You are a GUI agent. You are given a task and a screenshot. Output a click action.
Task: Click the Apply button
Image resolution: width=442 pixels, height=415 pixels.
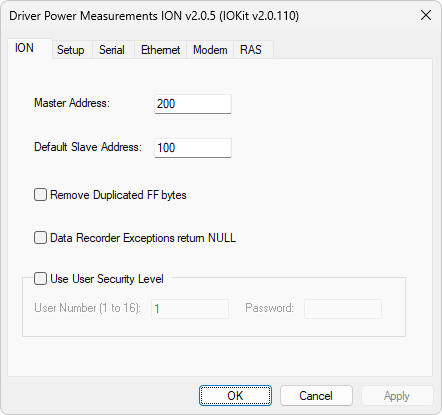(x=397, y=396)
